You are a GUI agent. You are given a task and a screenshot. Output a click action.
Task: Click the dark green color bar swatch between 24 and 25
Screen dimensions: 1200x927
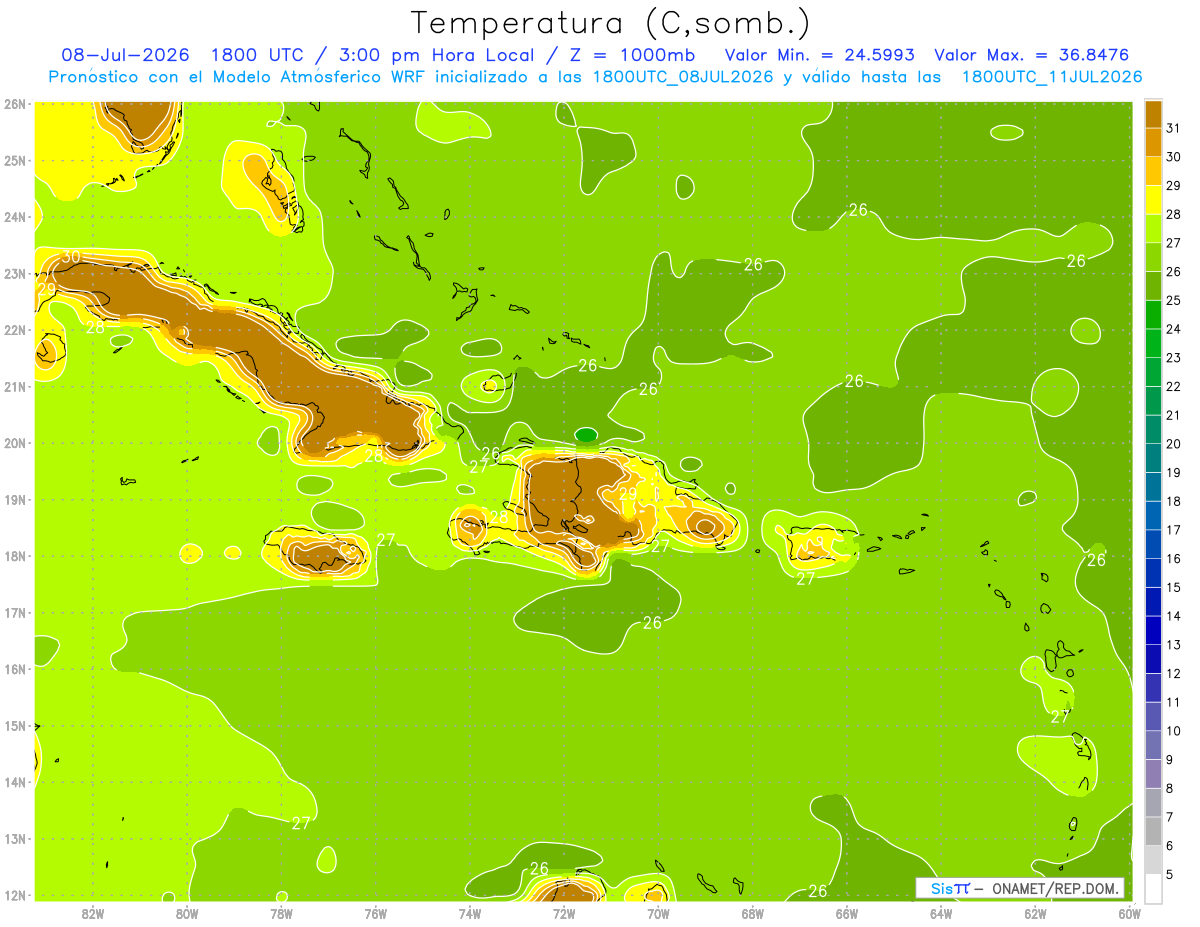point(1153,315)
